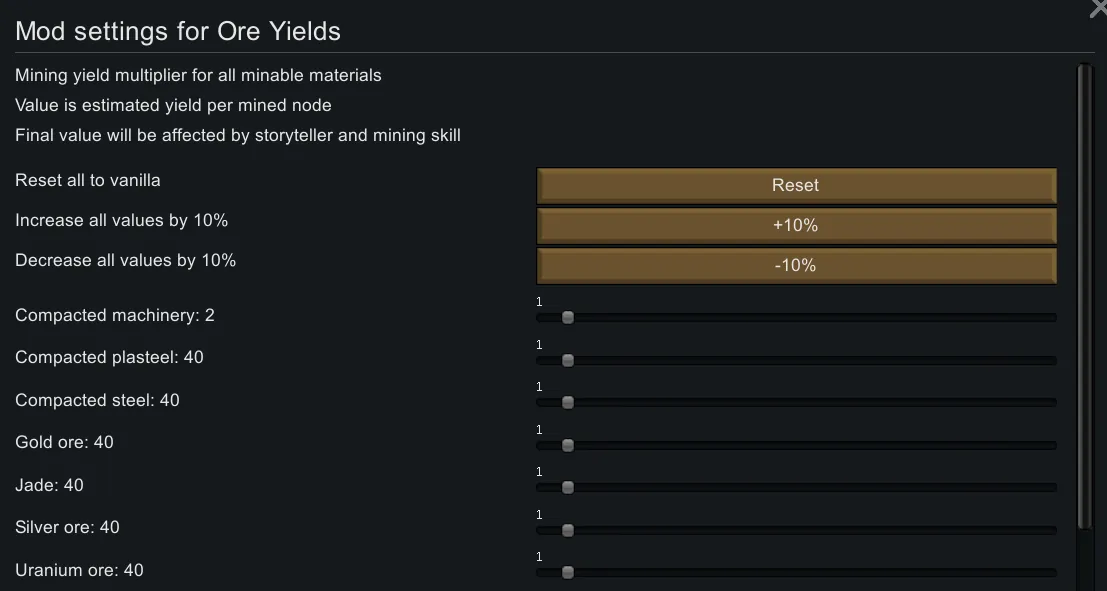This screenshot has width=1107, height=591.
Task: Click the Reset button
Action: 796,185
